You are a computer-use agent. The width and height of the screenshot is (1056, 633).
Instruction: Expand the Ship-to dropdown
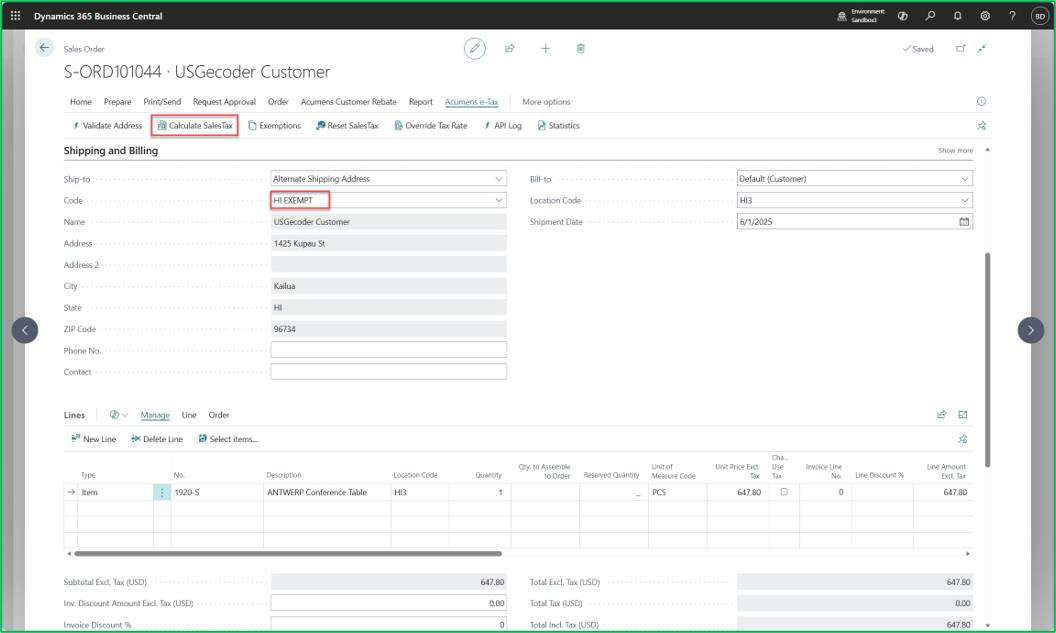click(x=499, y=179)
